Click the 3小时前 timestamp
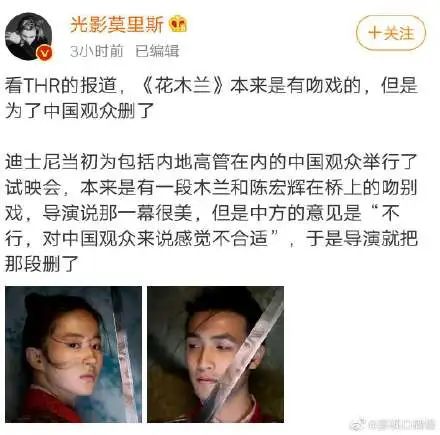 click(x=97, y=51)
